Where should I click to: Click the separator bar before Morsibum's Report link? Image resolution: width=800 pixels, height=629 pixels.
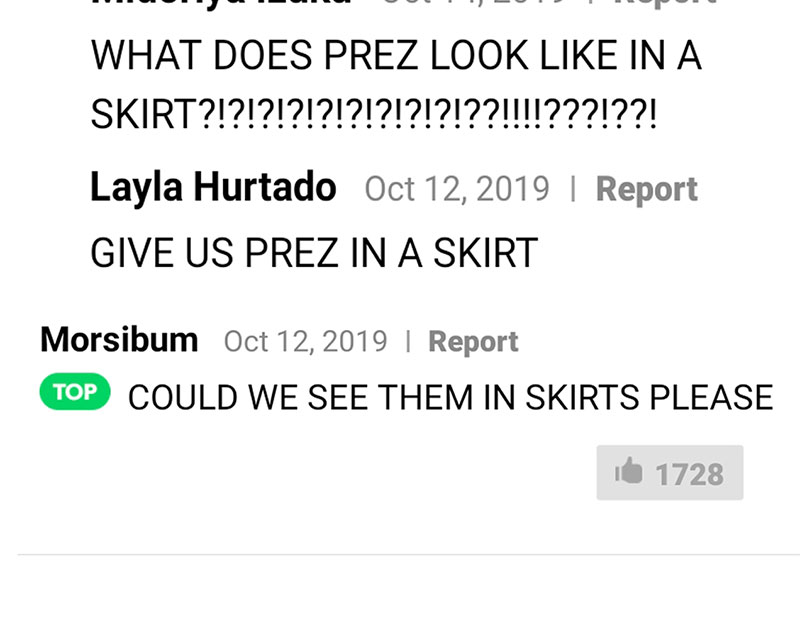pyautogui.click(x=408, y=341)
